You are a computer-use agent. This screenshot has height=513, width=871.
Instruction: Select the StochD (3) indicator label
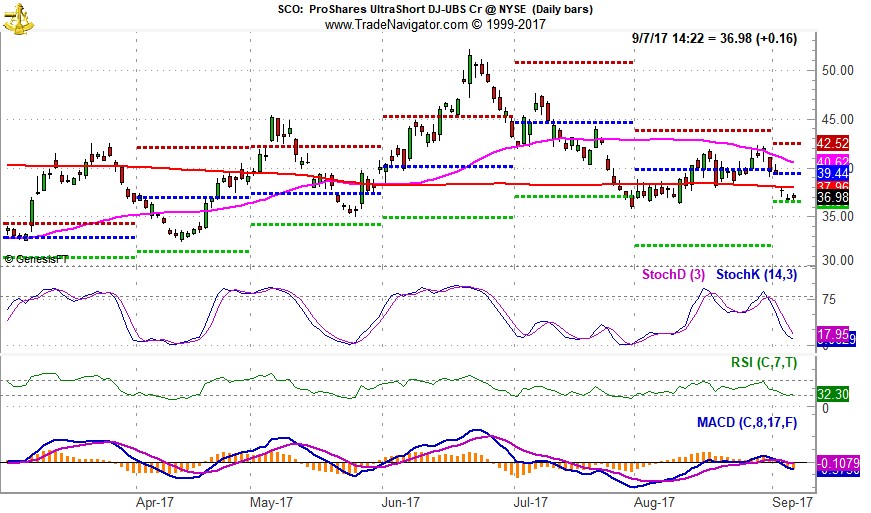pos(672,273)
